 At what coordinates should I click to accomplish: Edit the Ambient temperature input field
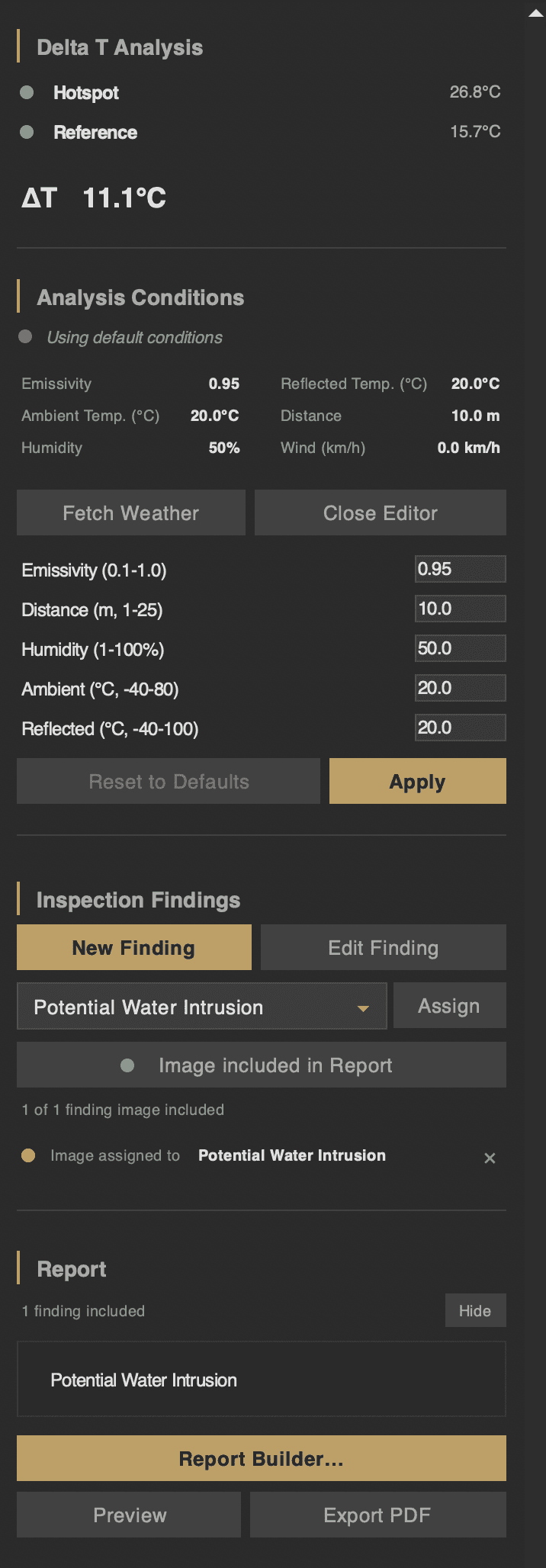[x=461, y=688]
